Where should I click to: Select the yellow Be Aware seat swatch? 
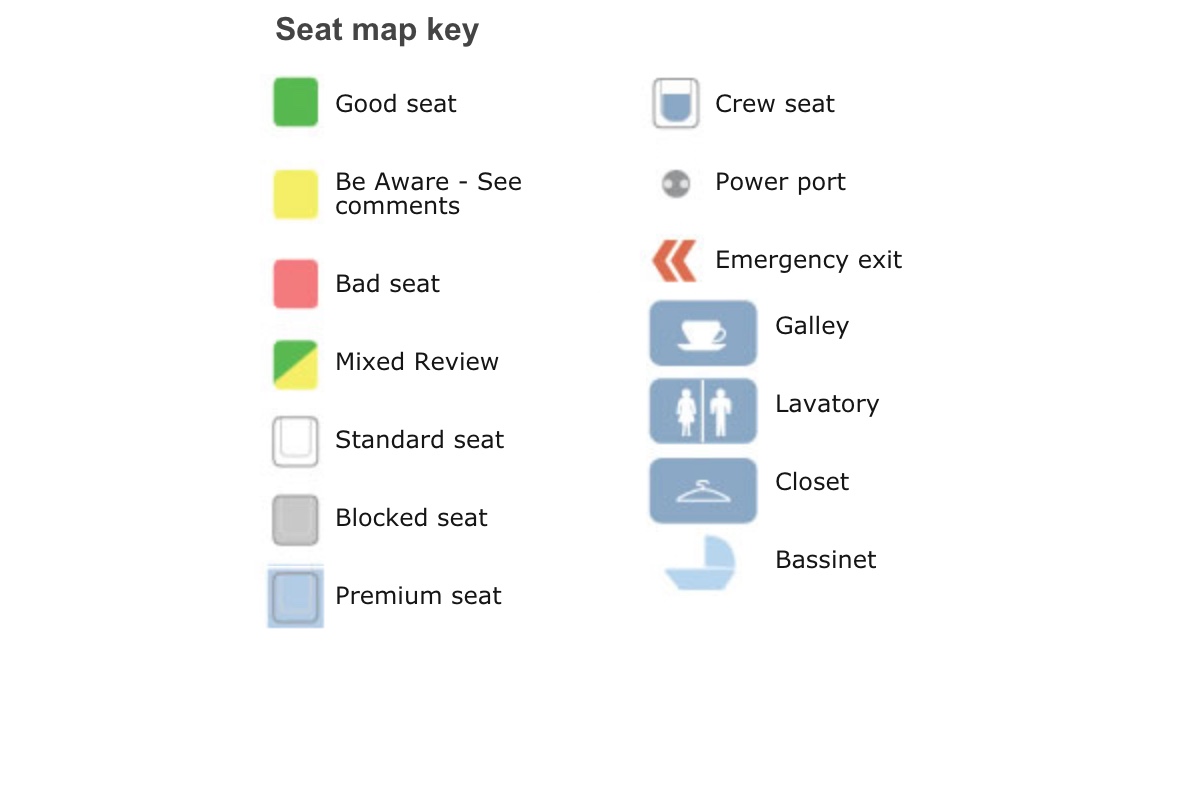point(296,194)
